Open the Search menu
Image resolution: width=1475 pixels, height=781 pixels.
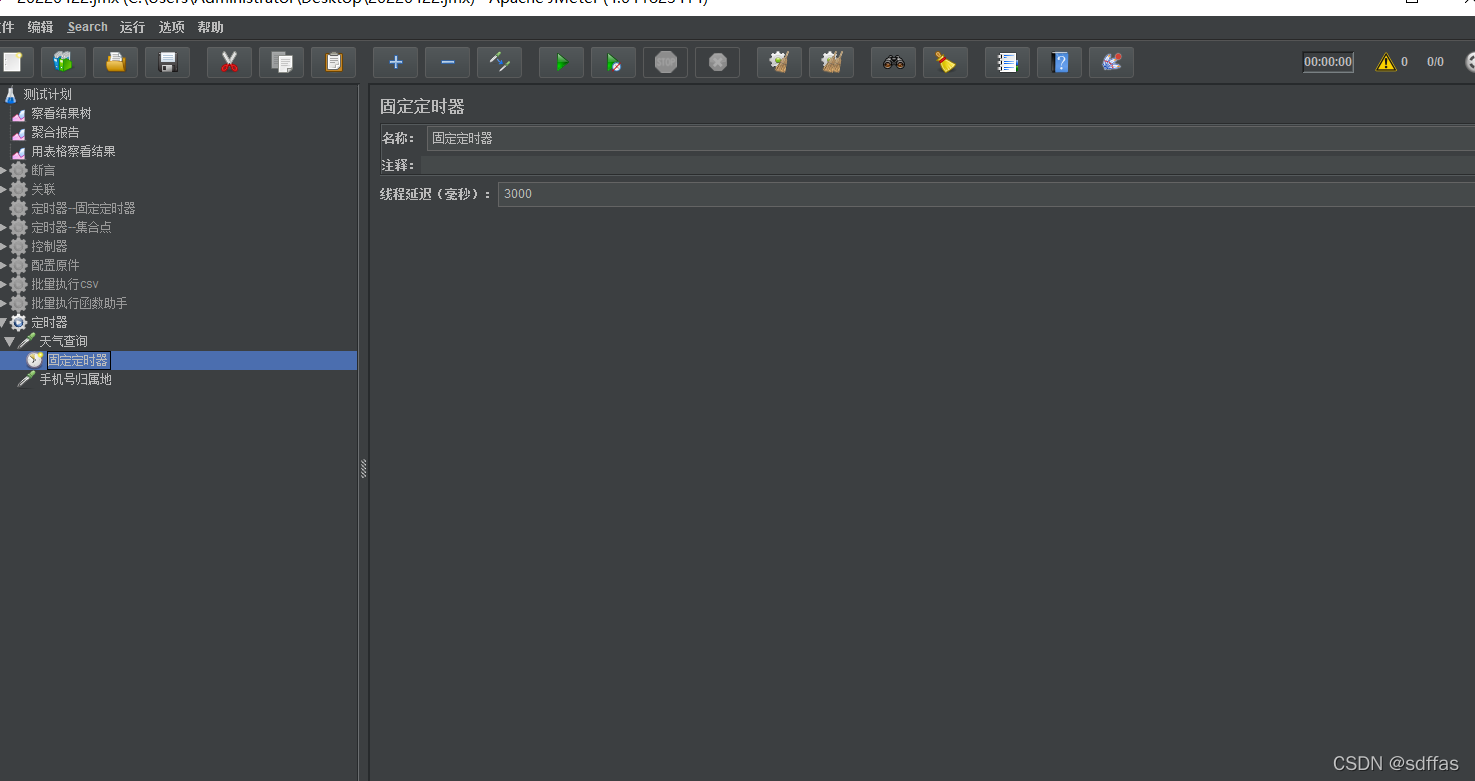pyautogui.click(x=88, y=27)
